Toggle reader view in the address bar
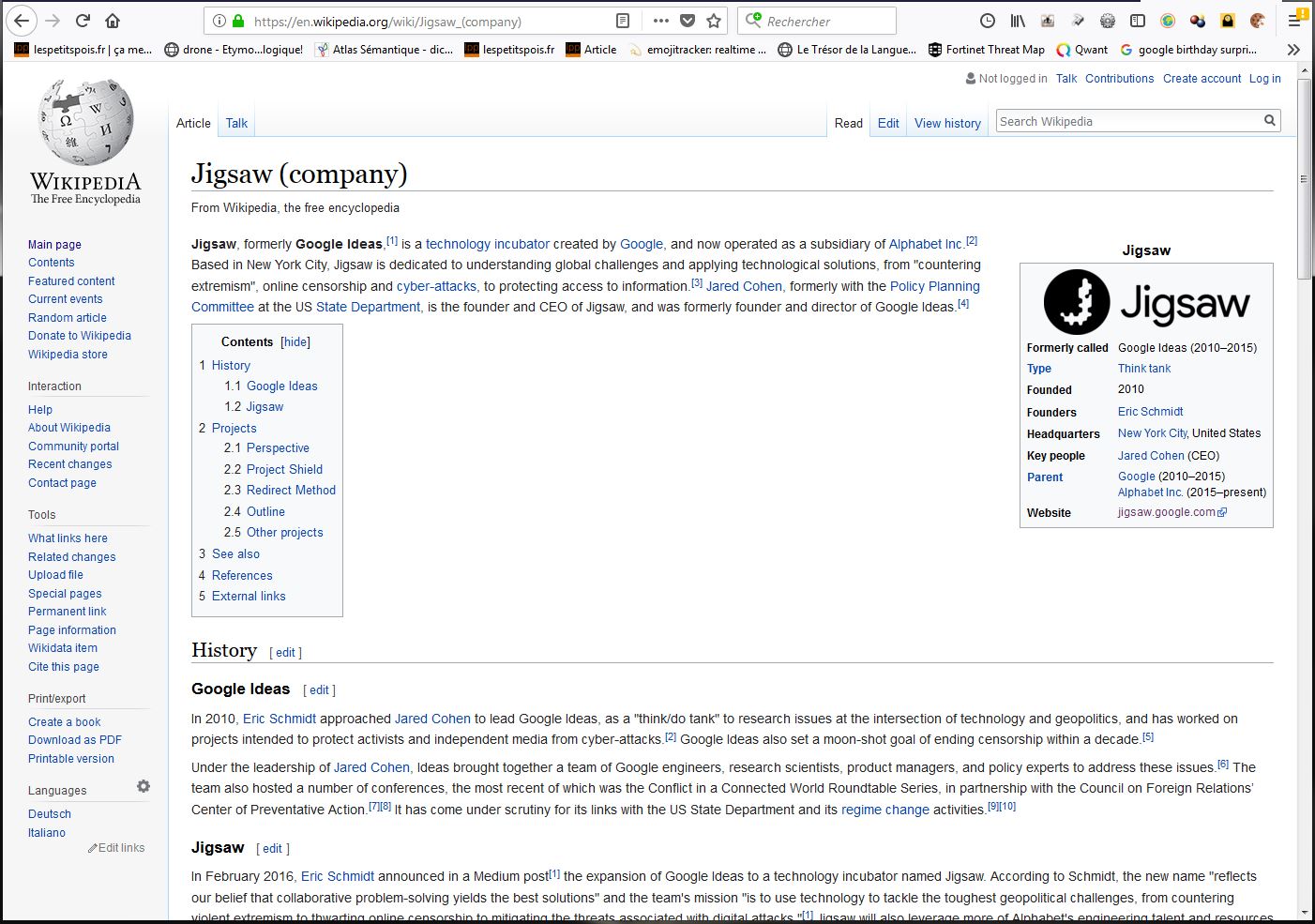Image resolution: width=1315 pixels, height=924 pixels. point(623,21)
